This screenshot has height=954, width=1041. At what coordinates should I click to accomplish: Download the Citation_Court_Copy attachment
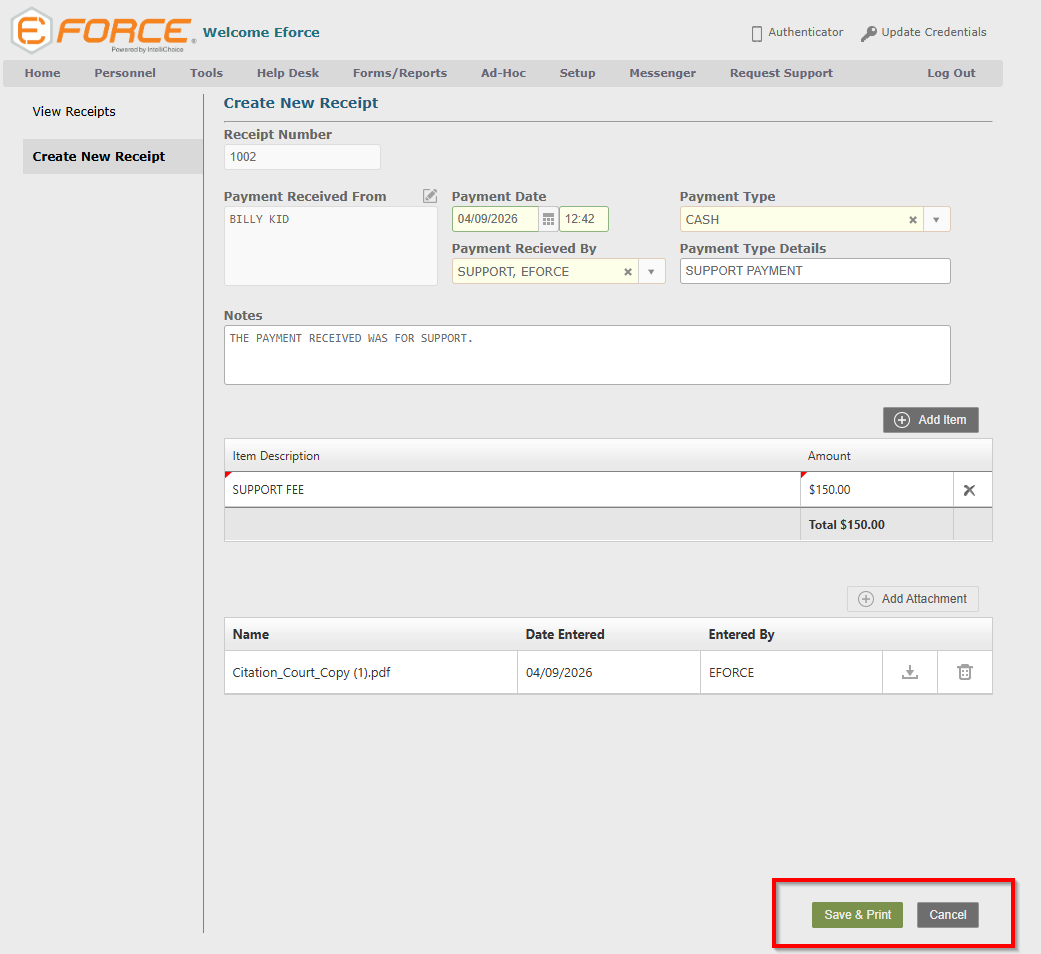click(909, 673)
